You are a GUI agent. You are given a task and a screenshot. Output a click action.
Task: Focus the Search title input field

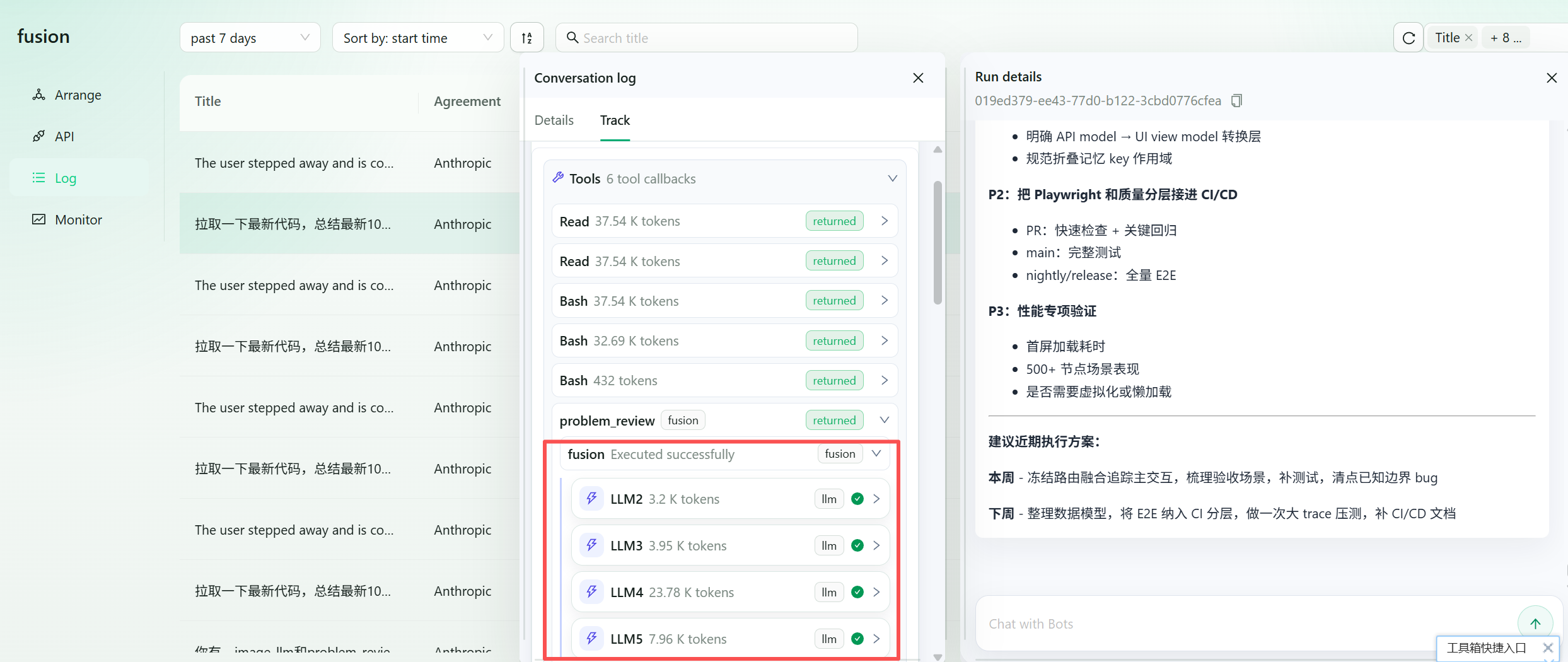click(707, 38)
